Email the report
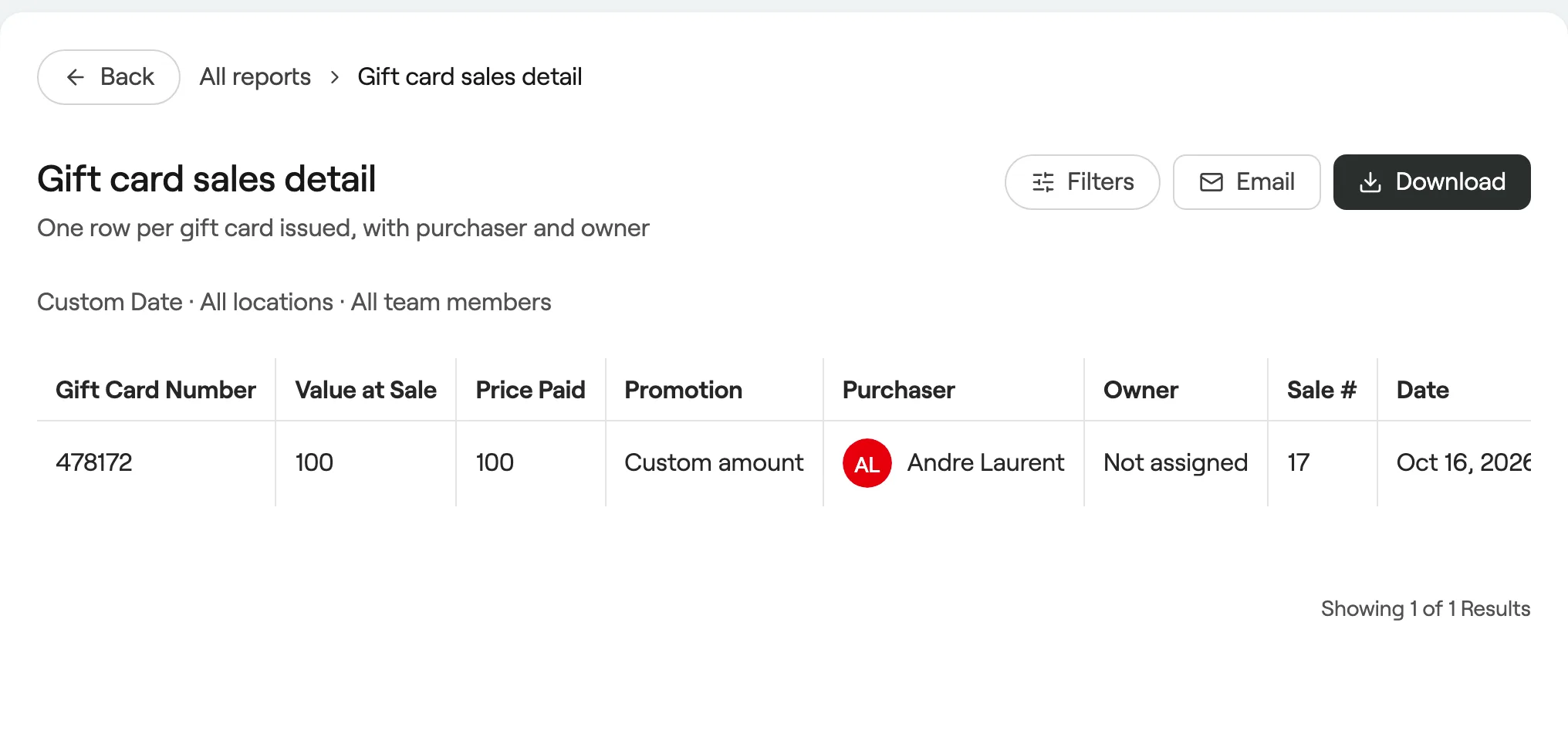This screenshot has height=741, width=1568. (x=1247, y=182)
